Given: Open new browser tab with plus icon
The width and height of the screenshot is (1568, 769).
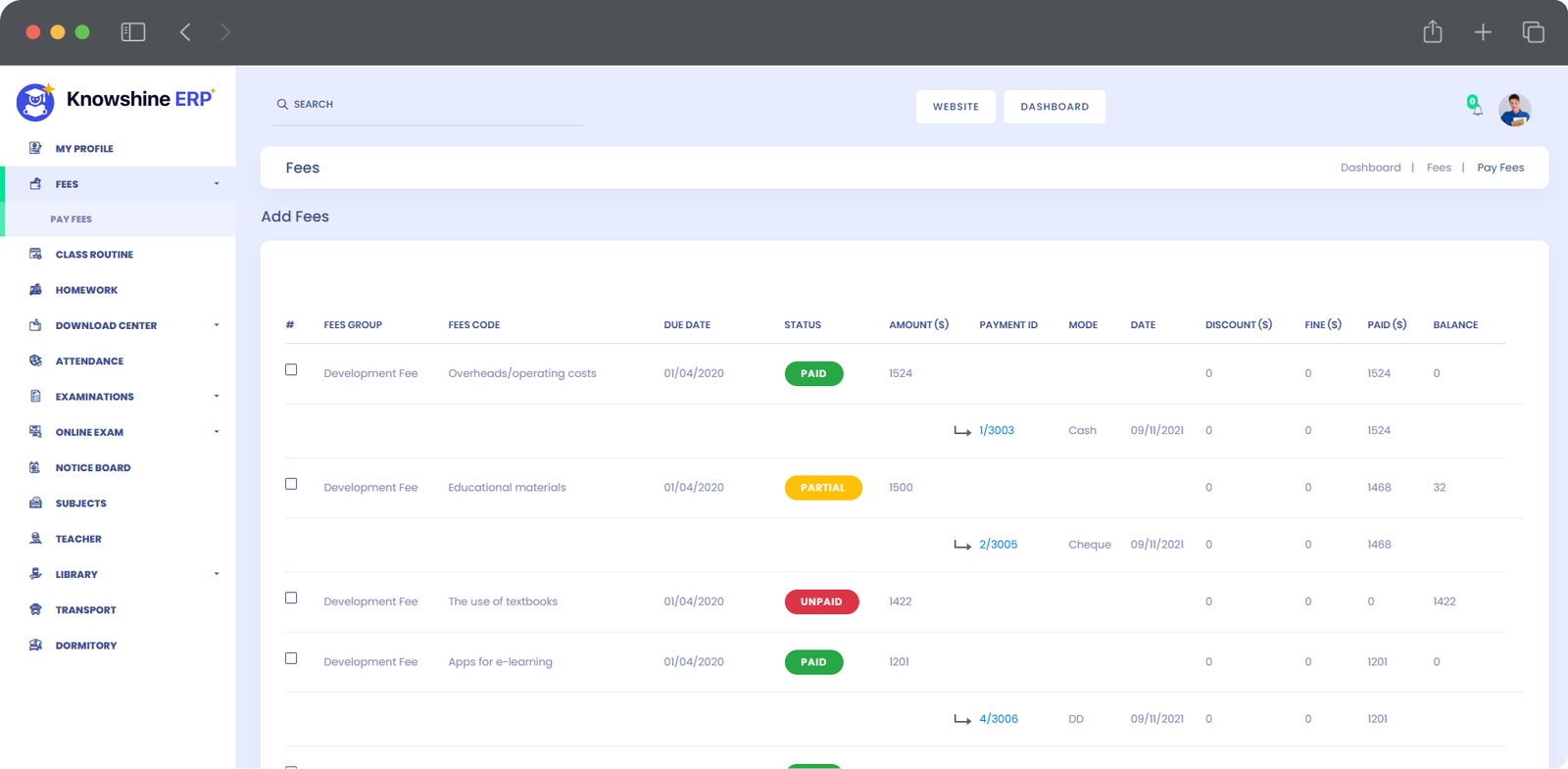Looking at the screenshot, I should [x=1483, y=32].
